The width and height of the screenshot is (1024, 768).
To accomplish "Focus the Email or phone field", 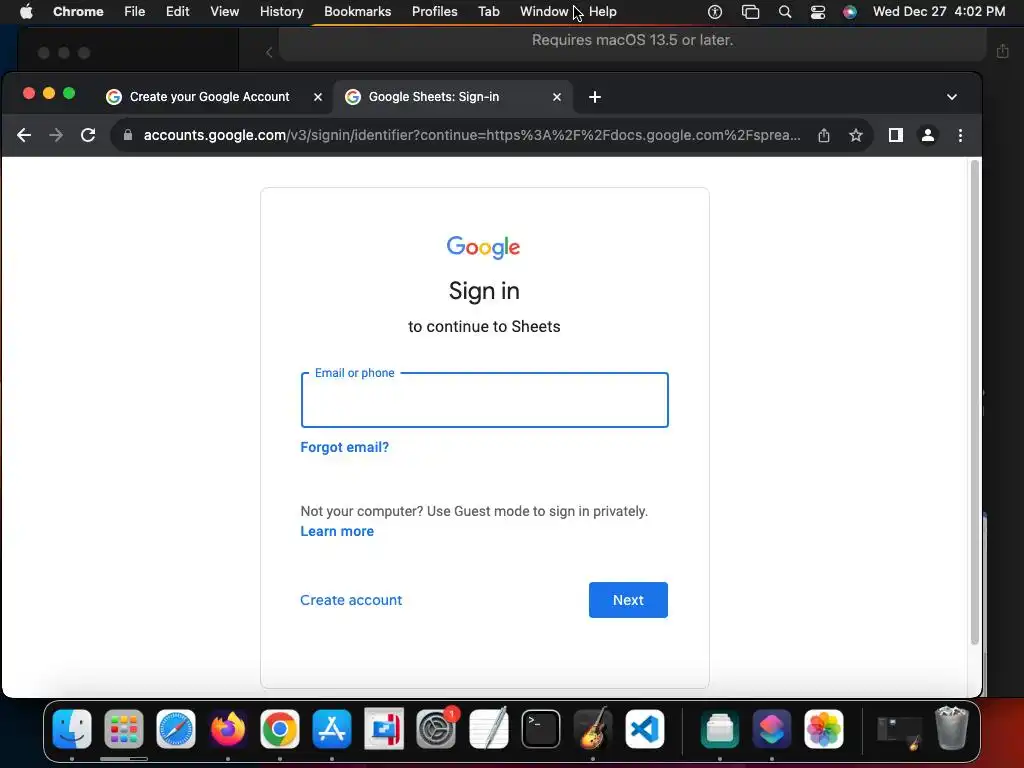I will [485, 400].
